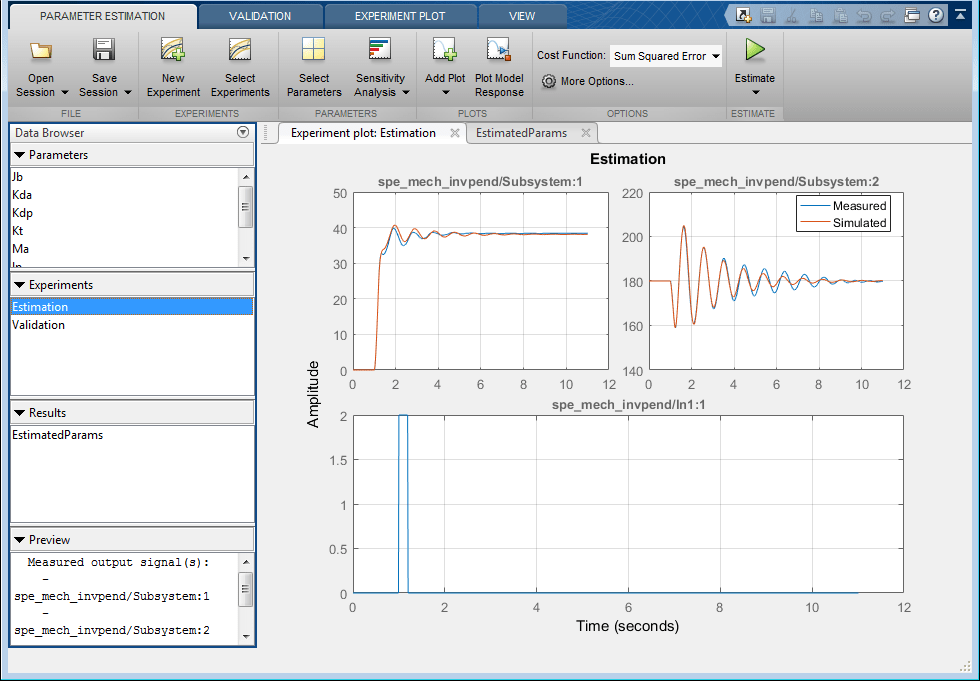Click the Parameters list scroll up arrow

tap(246, 176)
